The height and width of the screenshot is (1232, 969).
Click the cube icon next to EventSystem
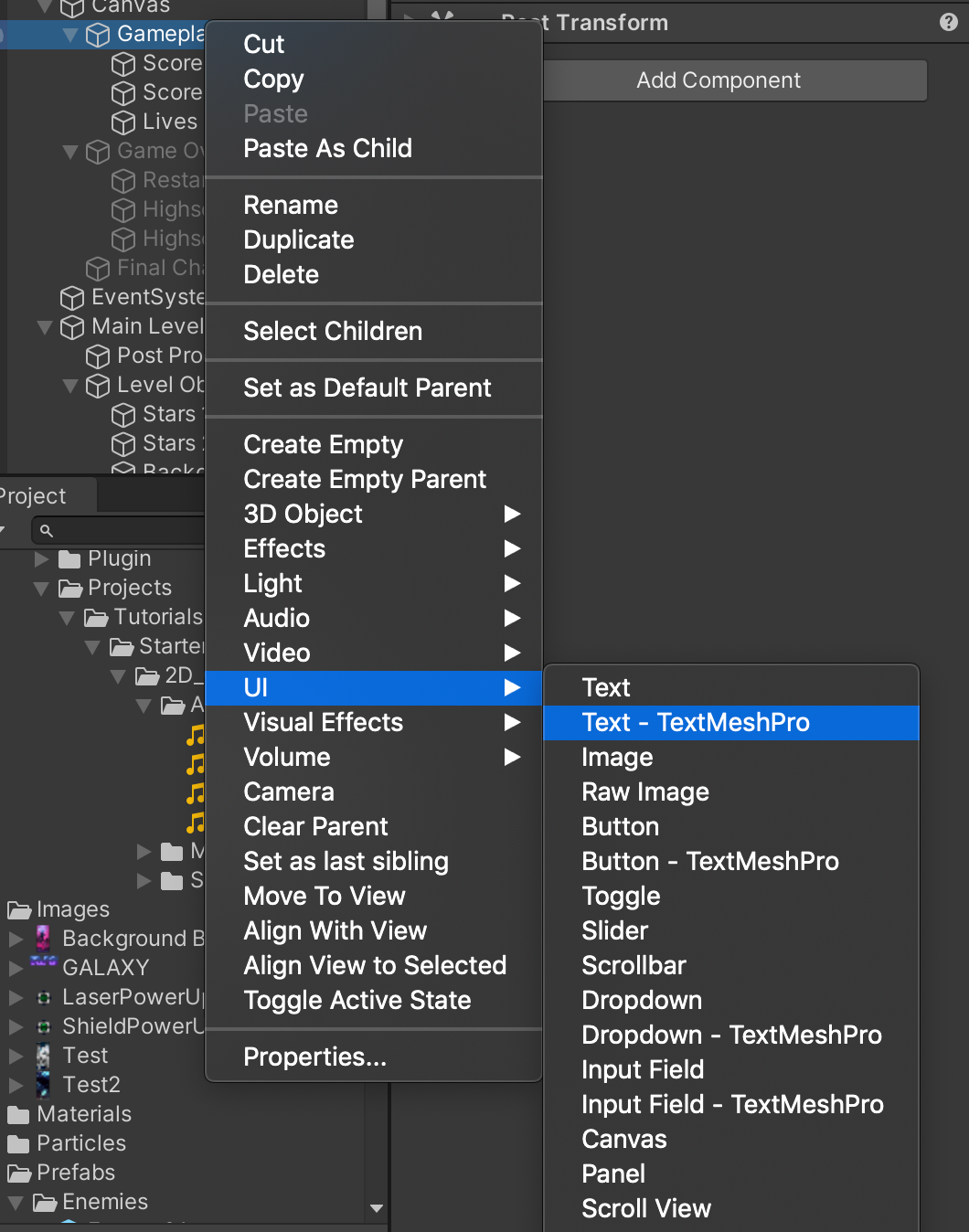[71, 297]
